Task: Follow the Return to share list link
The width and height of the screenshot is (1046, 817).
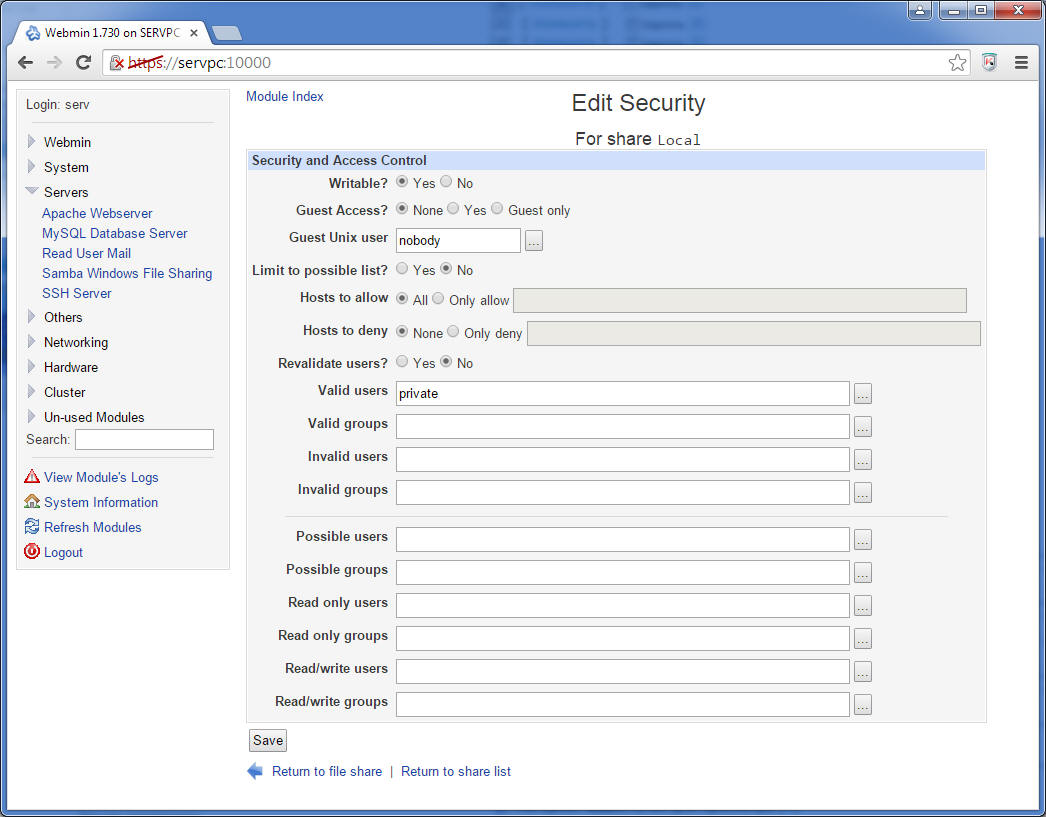Action: pos(456,772)
